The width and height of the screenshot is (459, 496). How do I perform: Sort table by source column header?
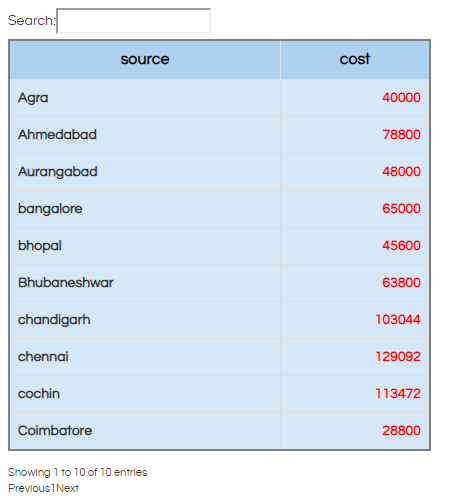click(x=145, y=60)
